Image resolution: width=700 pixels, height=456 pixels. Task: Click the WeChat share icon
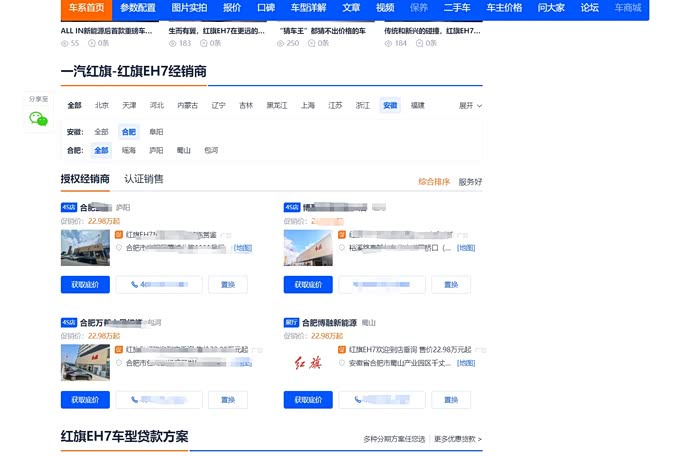point(38,119)
